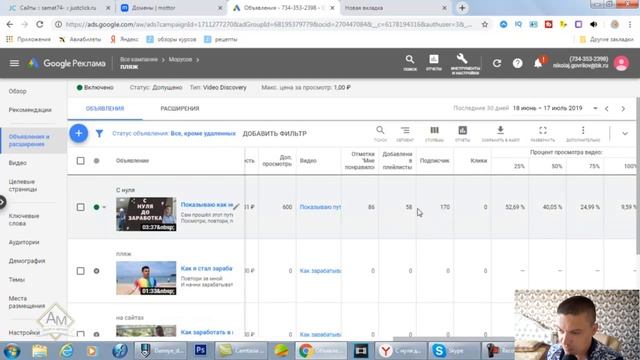Screen dimensions: 640x360
Task: Click the Windows Start button
Action: coord(12,351)
